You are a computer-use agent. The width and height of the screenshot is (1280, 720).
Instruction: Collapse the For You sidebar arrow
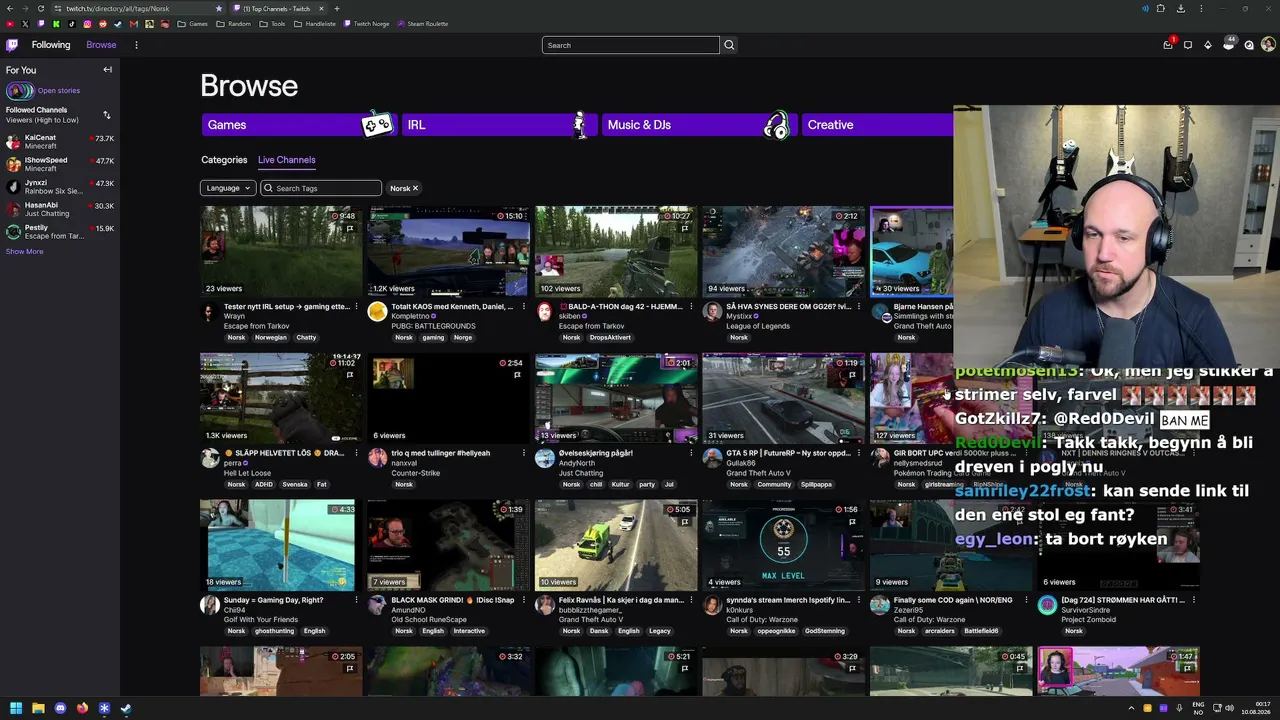(107, 70)
